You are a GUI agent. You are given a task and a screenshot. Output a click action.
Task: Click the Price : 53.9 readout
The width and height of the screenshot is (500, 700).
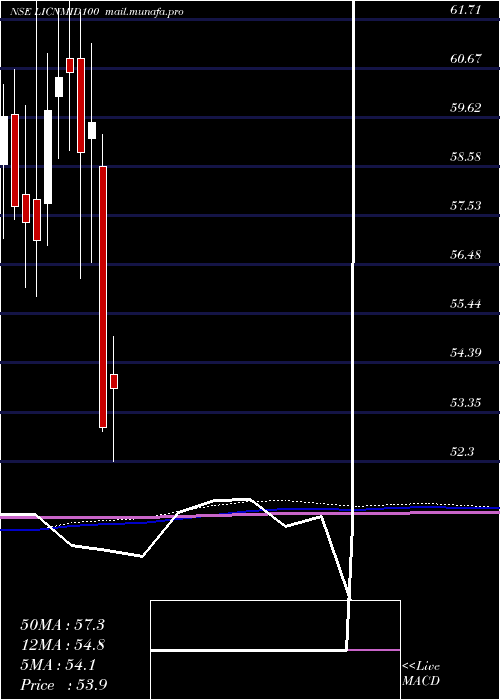pos(62,685)
